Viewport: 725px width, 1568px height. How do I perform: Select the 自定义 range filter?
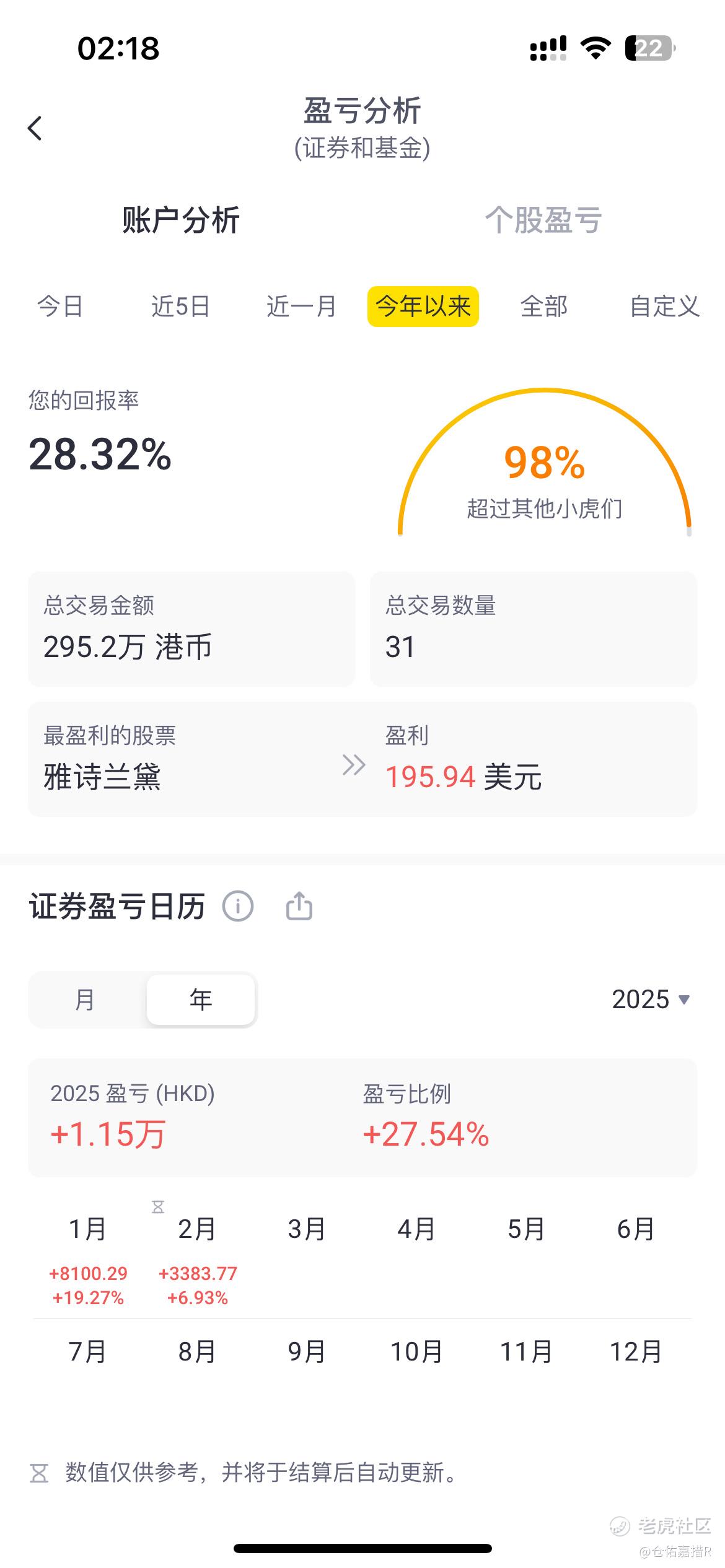point(664,306)
